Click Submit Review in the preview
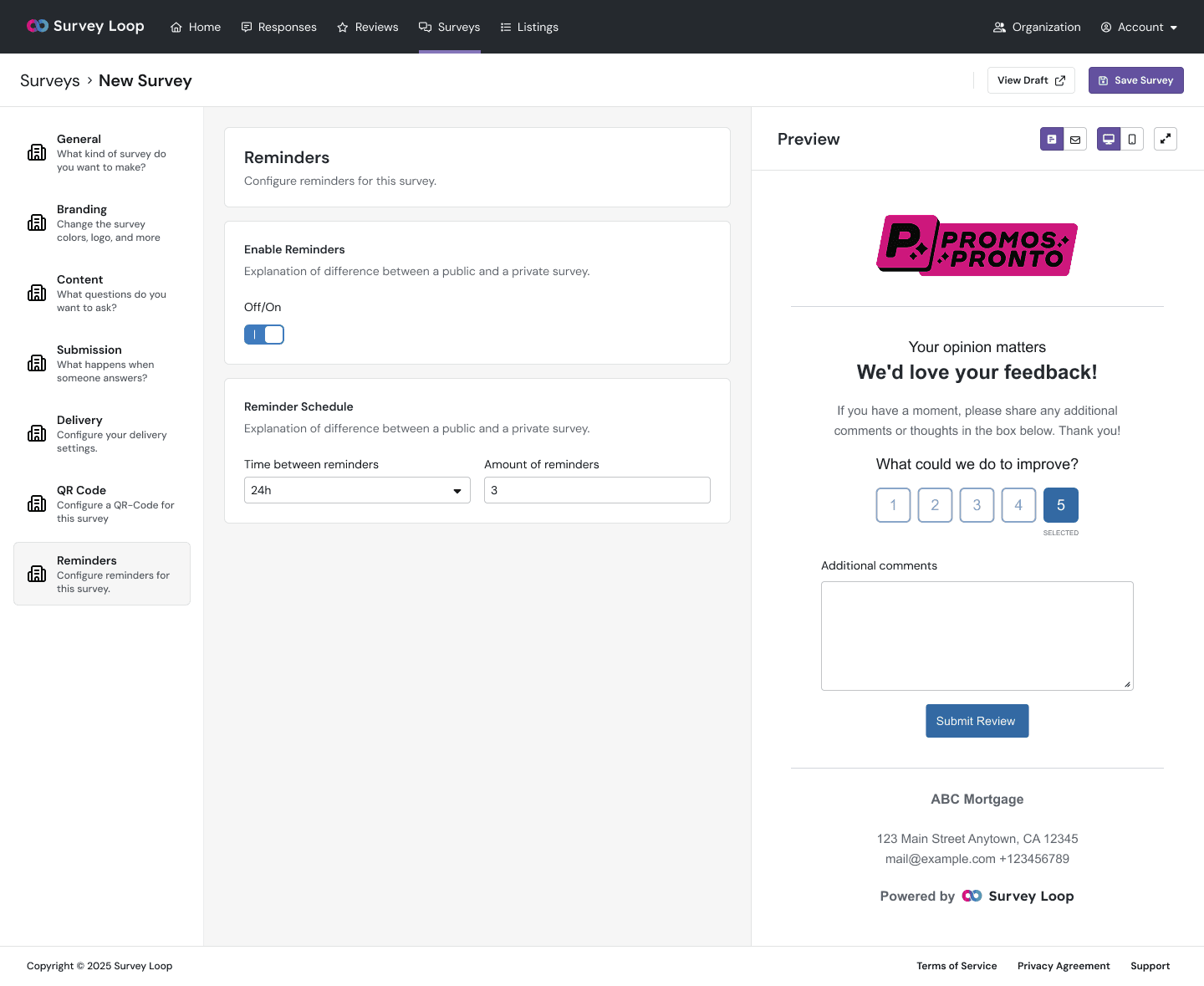The width and height of the screenshot is (1204, 986). pyautogui.click(x=977, y=721)
